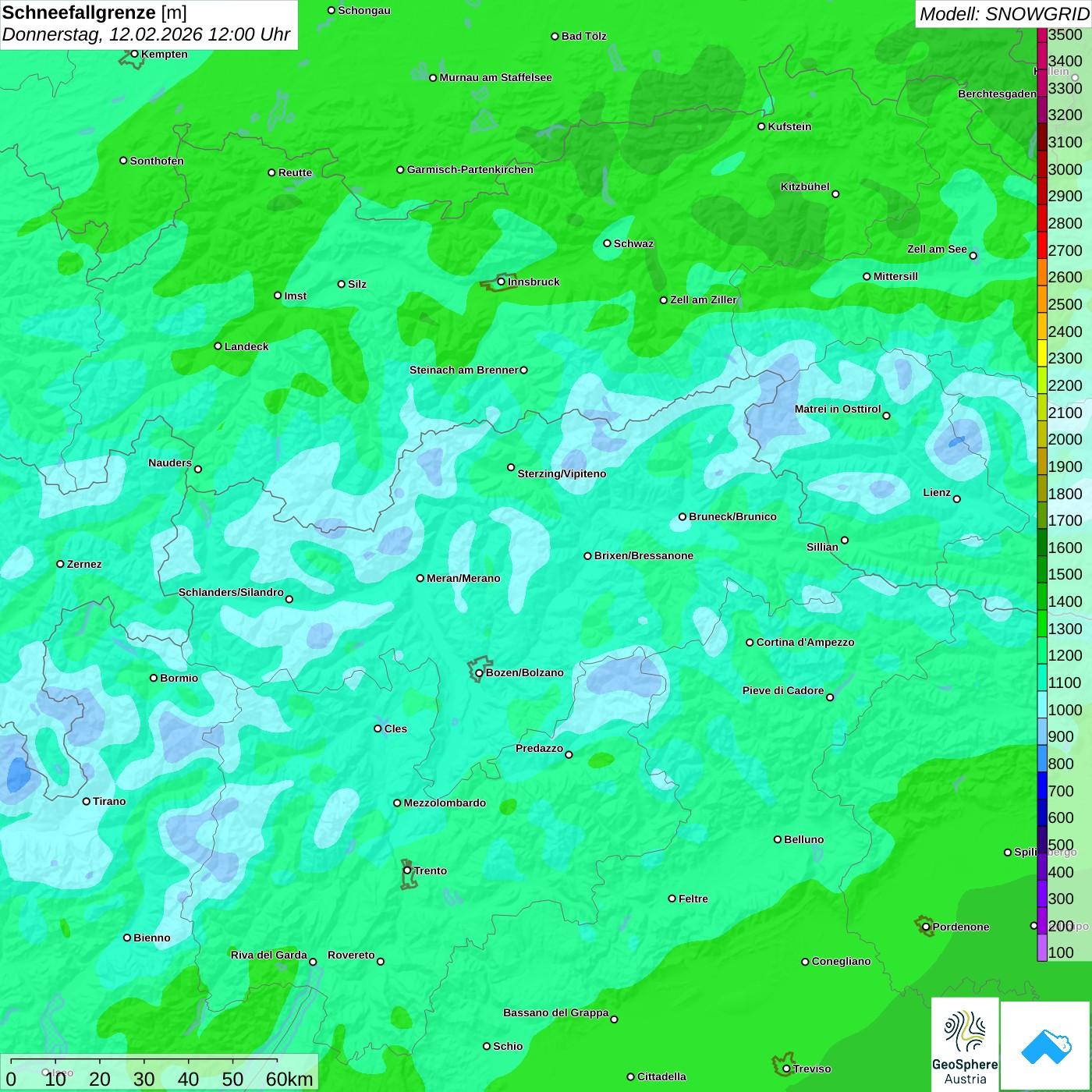Screen dimensions: 1092x1092
Task: Click the Conegliano label
Action: click(841, 961)
